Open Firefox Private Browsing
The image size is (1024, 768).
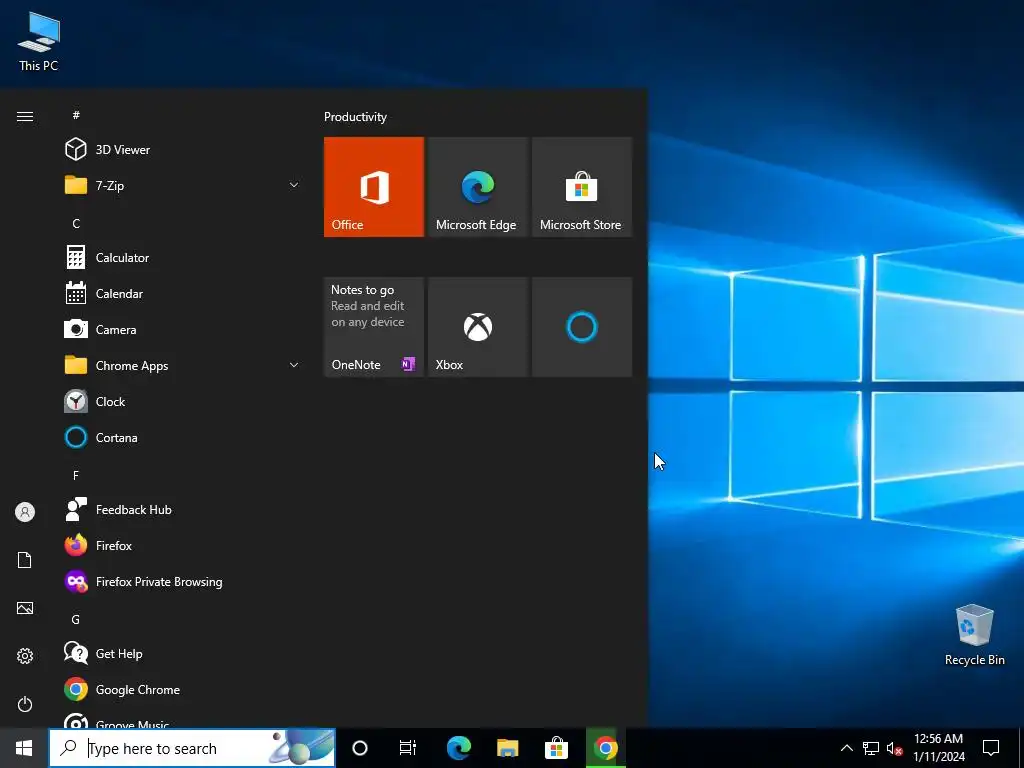[183, 581]
